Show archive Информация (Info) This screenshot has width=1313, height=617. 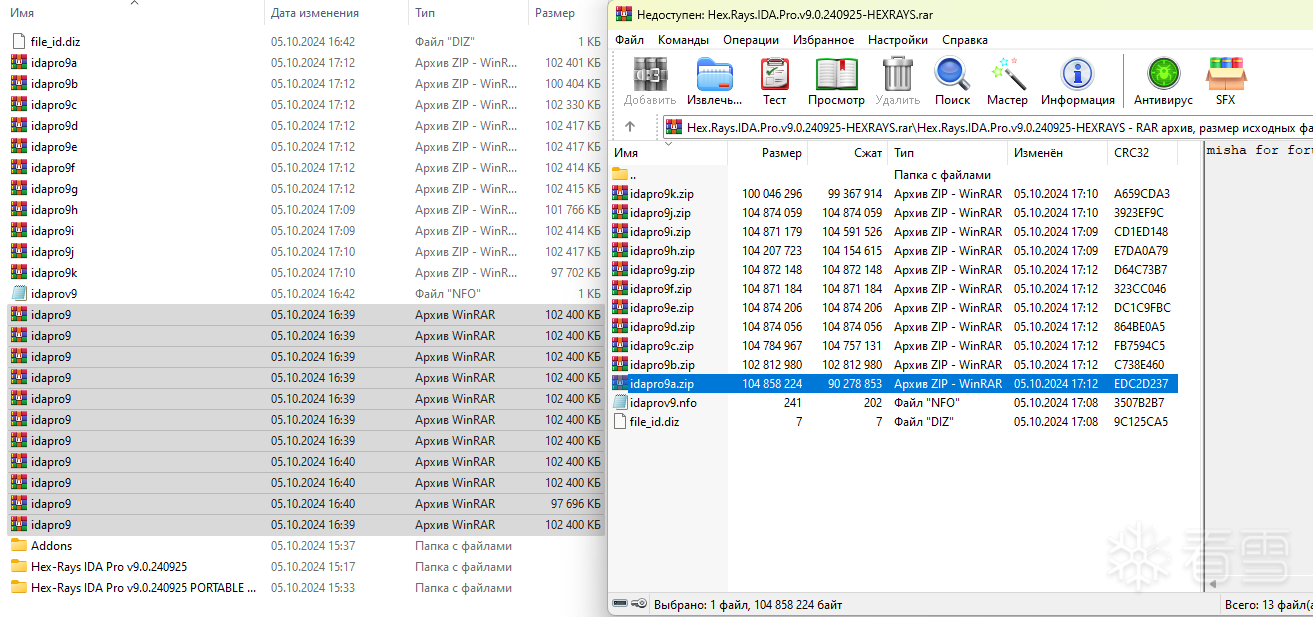pyautogui.click(x=1077, y=75)
